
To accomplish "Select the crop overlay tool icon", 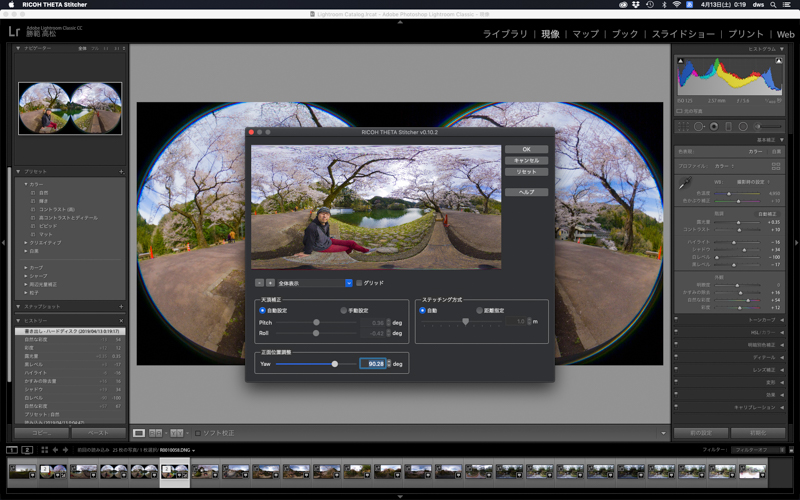I will tap(683, 126).
